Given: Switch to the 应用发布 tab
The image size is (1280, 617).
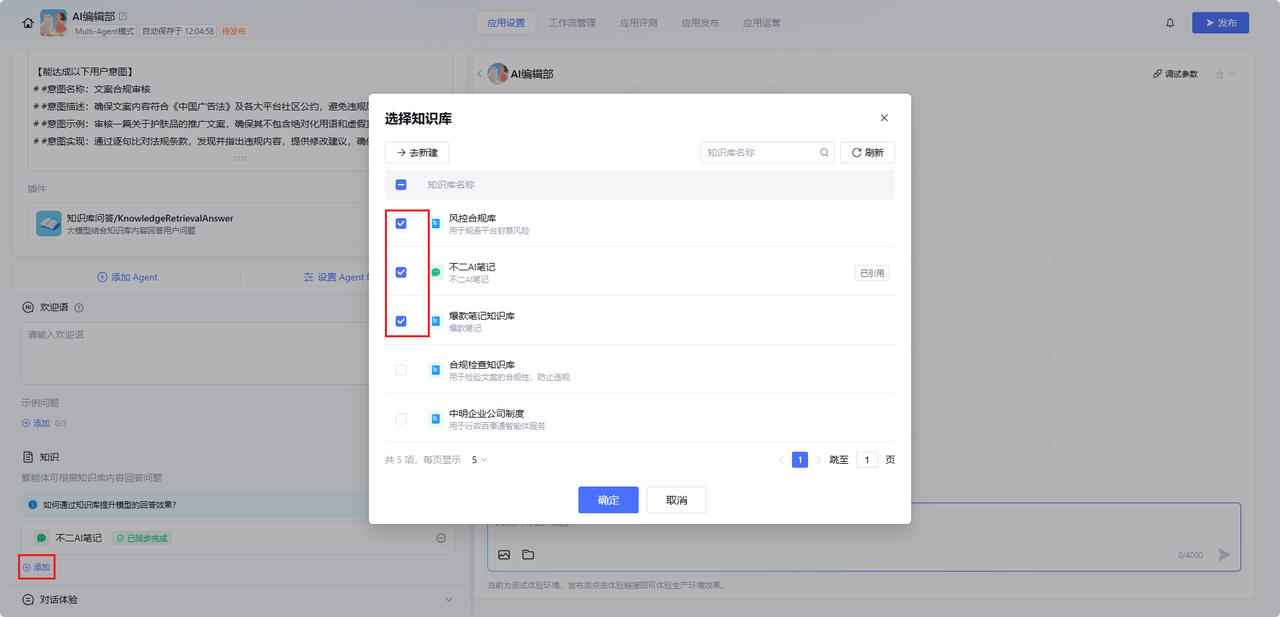Looking at the screenshot, I should click(700, 23).
